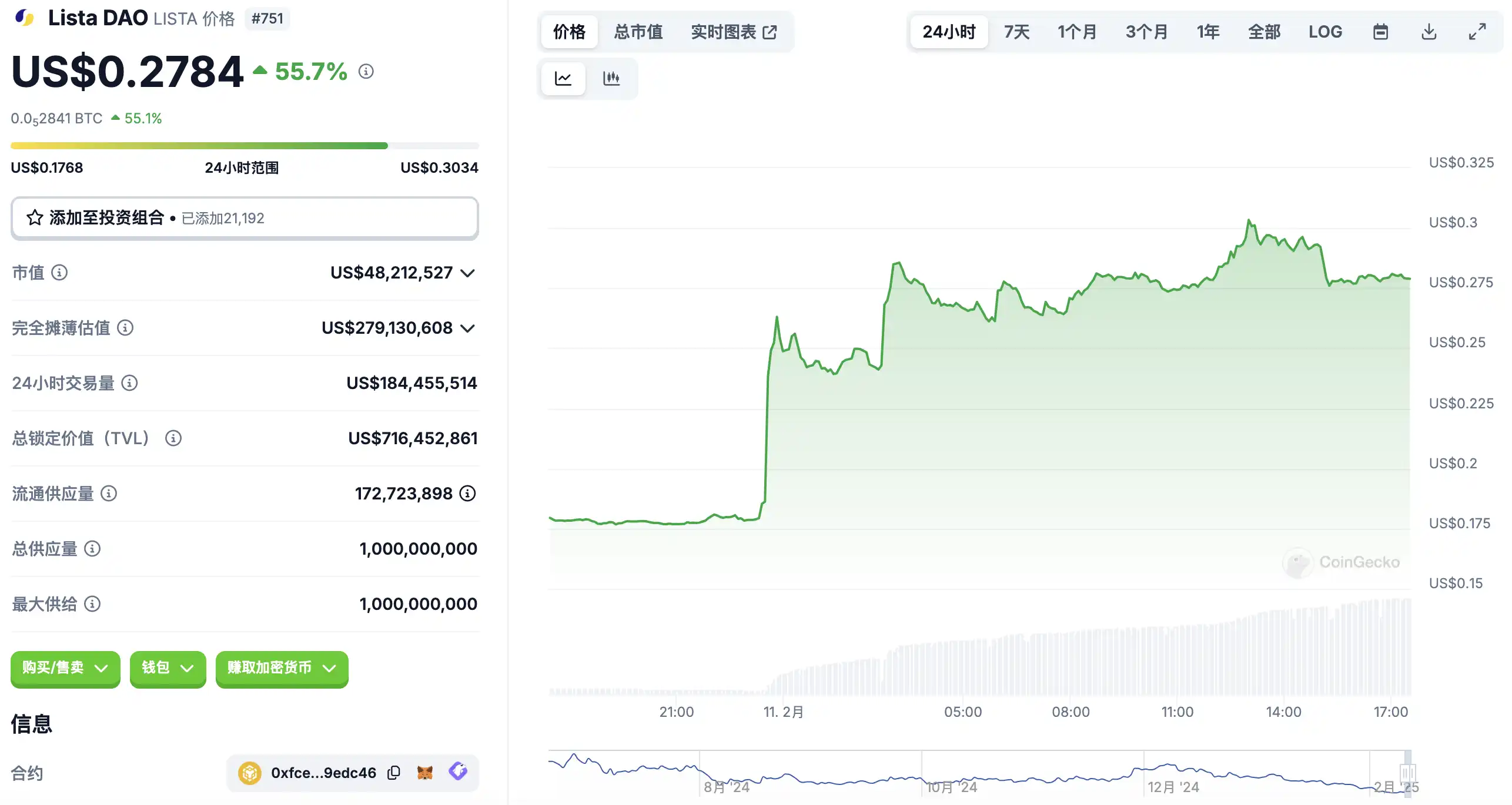The width and height of the screenshot is (1512, 805).
Task: Add token to MetaMask via fox icon
Action: tap(425, 773)
